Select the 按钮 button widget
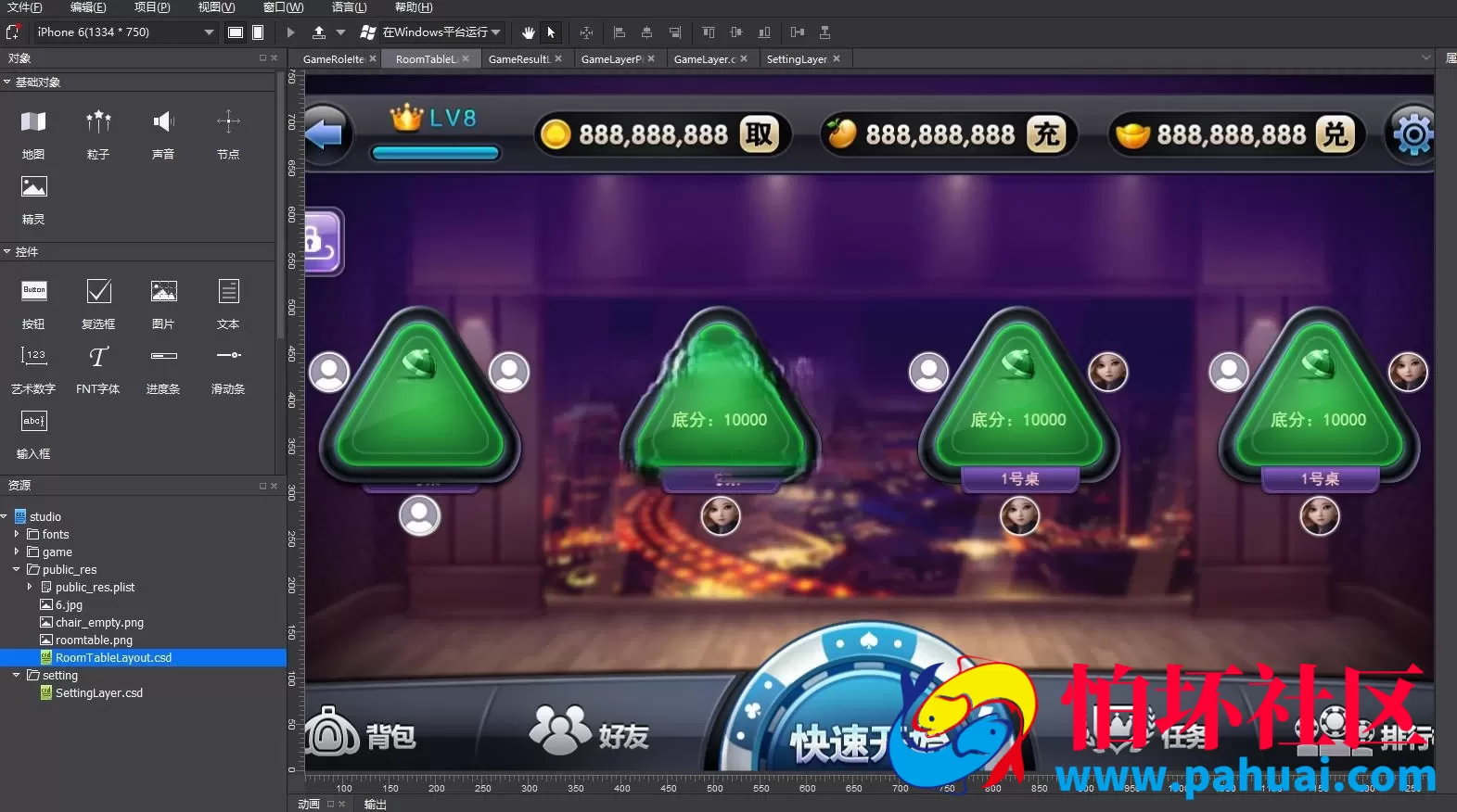The width and height of the screenshot is (1457, 812). click(33, 303)
